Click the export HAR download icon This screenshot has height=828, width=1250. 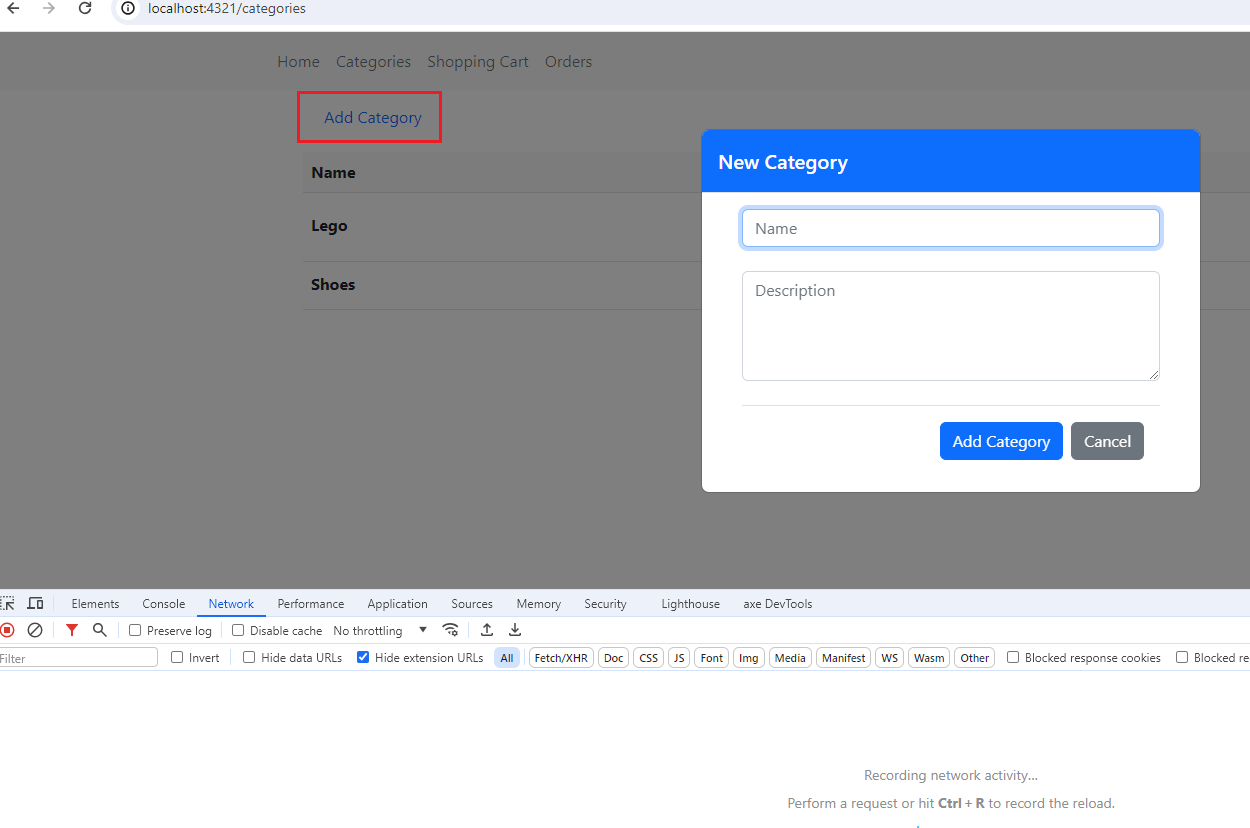tap(515, 630)
